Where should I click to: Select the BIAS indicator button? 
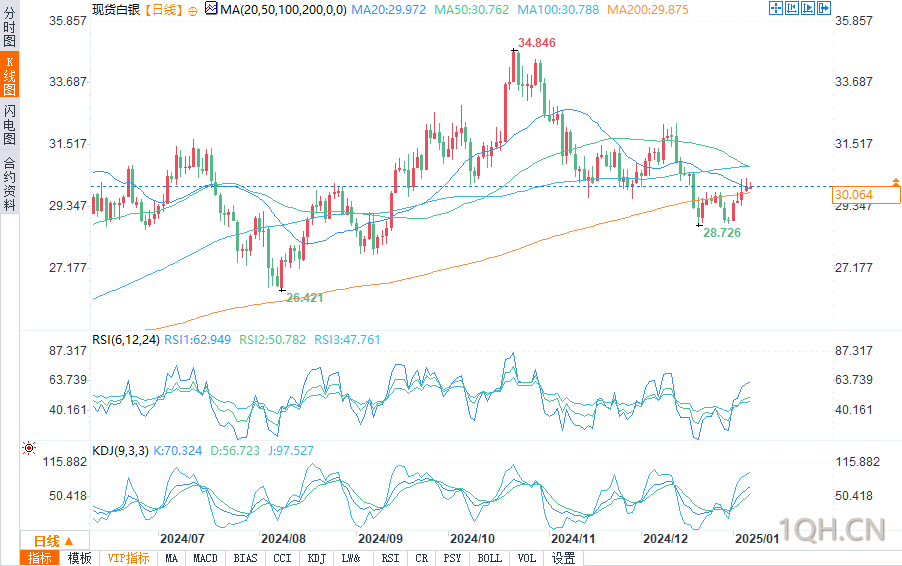click(x=245, y=558)
